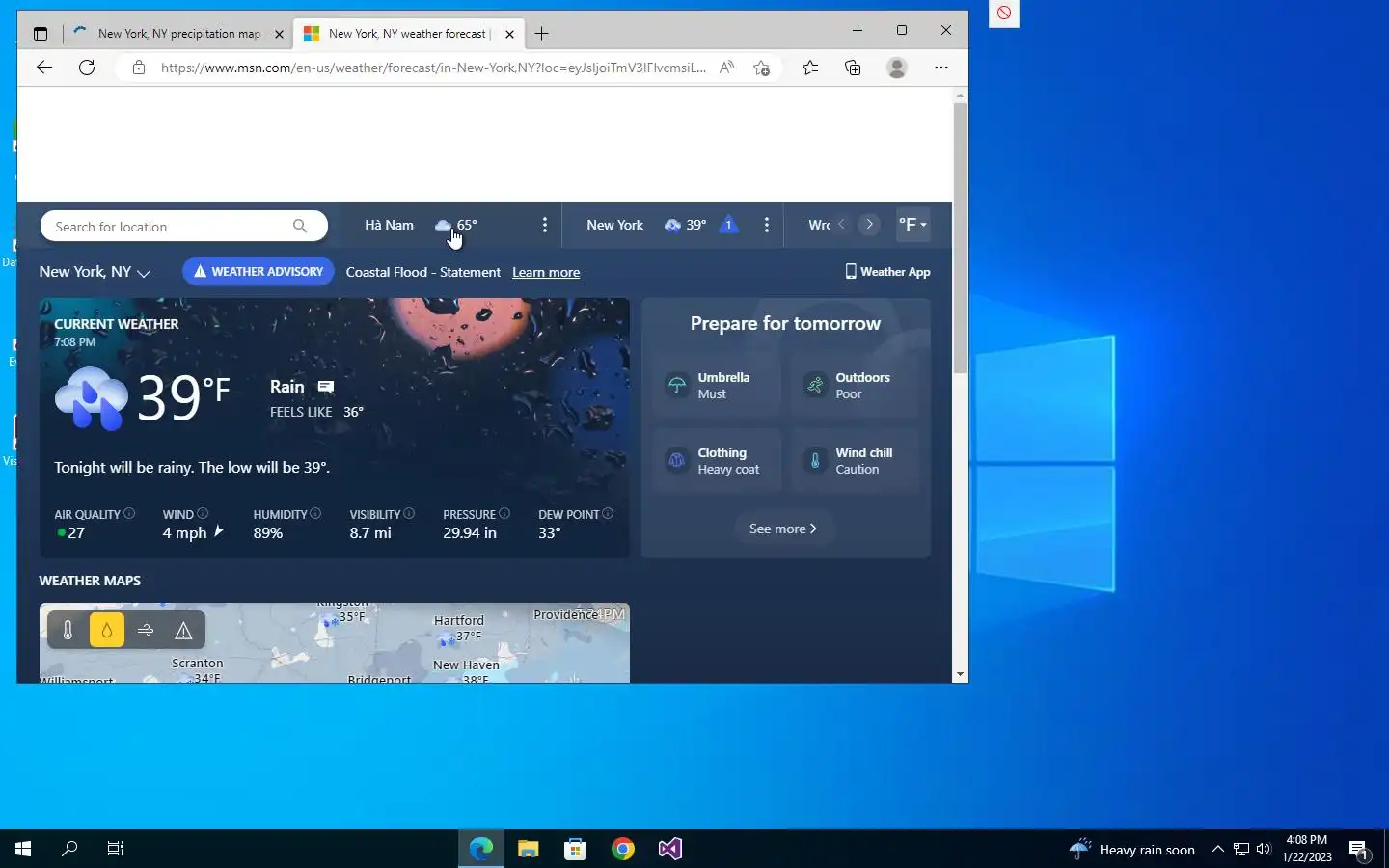Image resolution: width=1389 pixels, height=868 pixels.
Task: Refresh the weather page
Action: click(87, 67)
